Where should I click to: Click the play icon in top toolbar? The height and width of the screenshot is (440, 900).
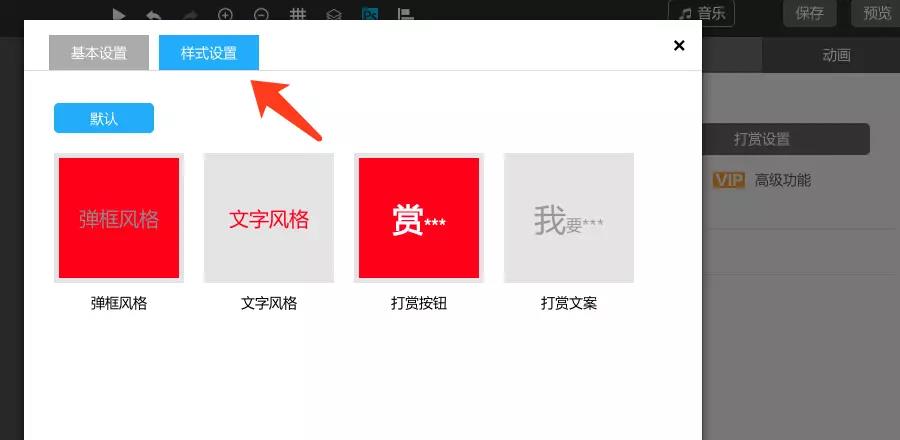point(119,14)
